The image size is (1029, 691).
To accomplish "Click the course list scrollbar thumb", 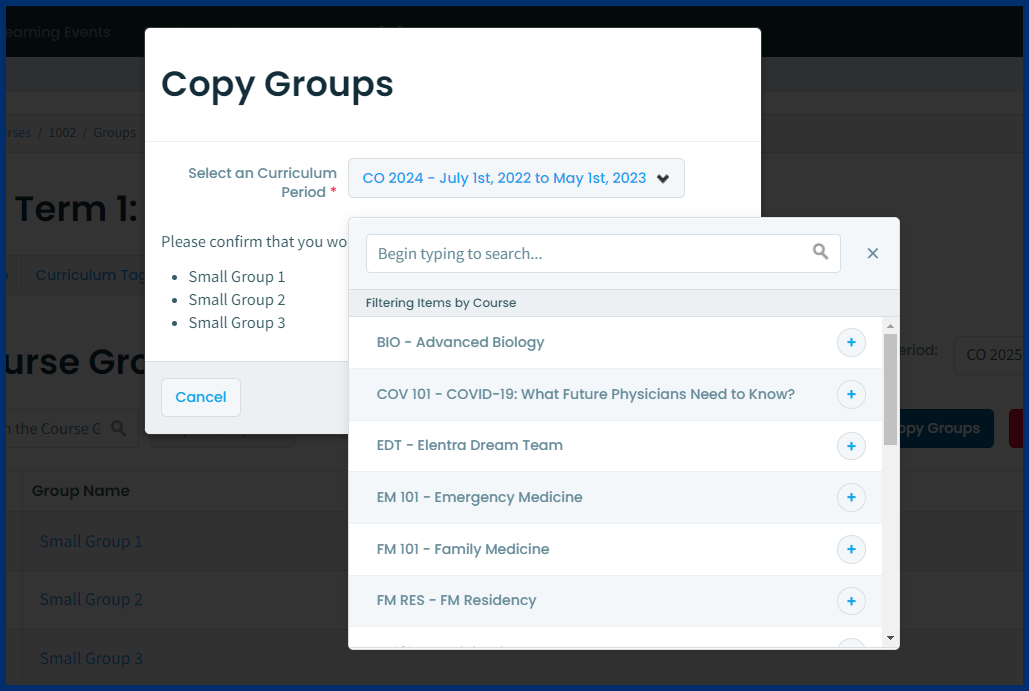I will point(890,390).
